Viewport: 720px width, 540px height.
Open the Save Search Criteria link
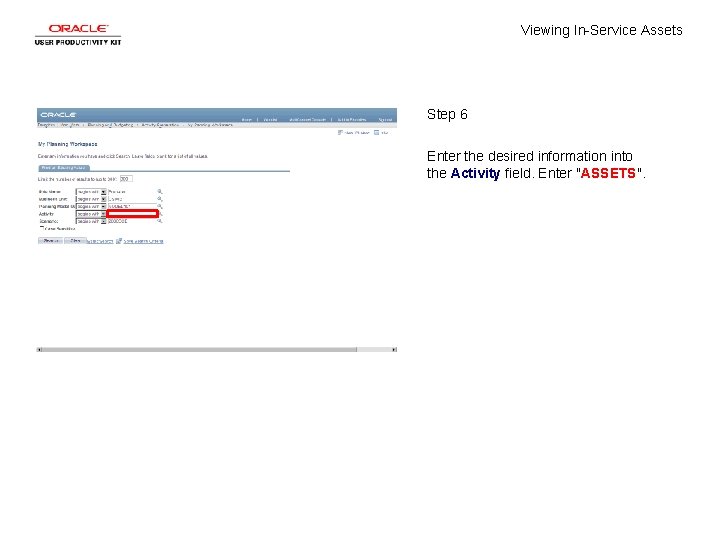click(x=143, y=241)
